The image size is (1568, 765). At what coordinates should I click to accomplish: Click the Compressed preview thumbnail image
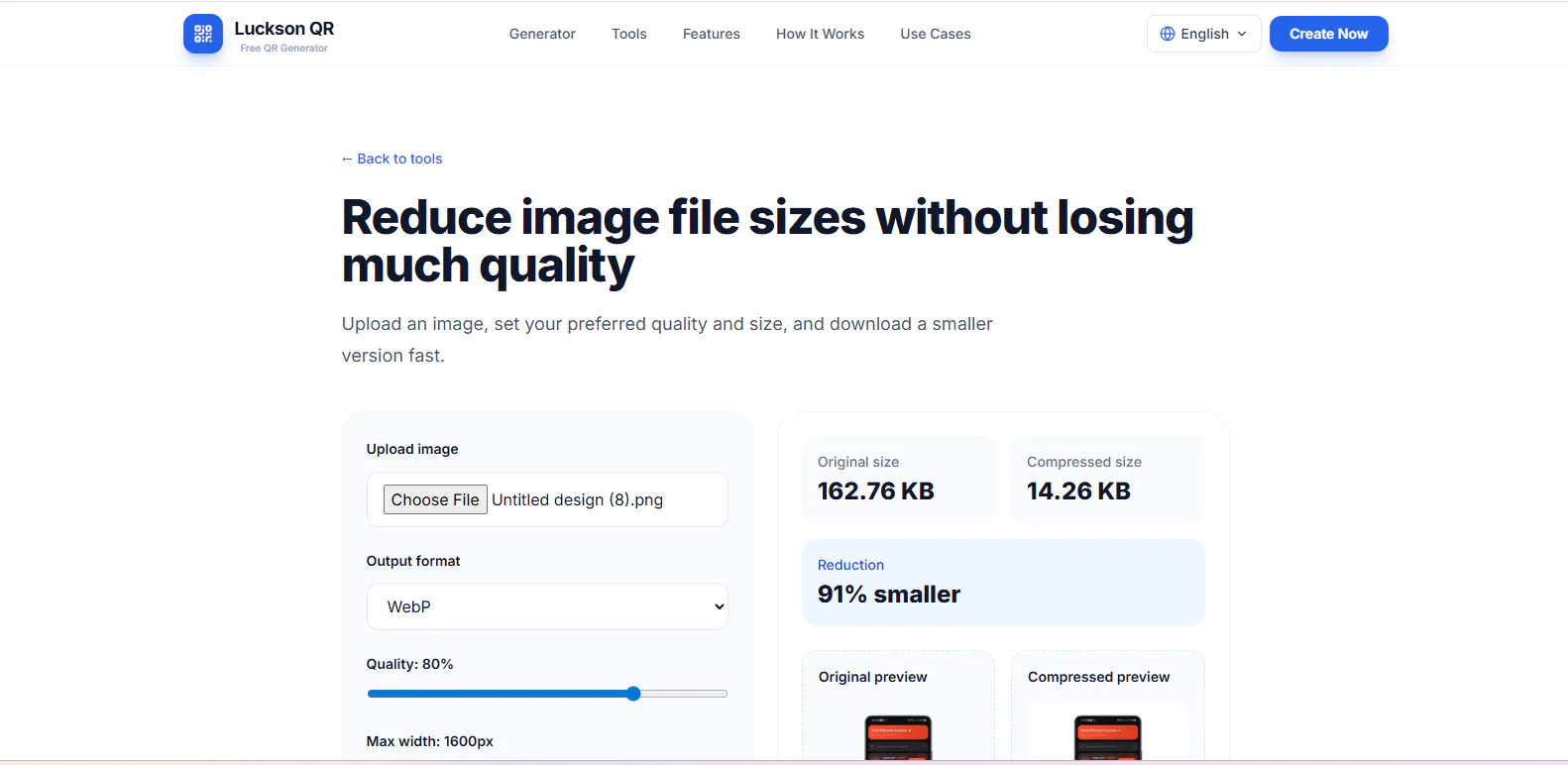pyautogui.click(x=1107, y=737)
